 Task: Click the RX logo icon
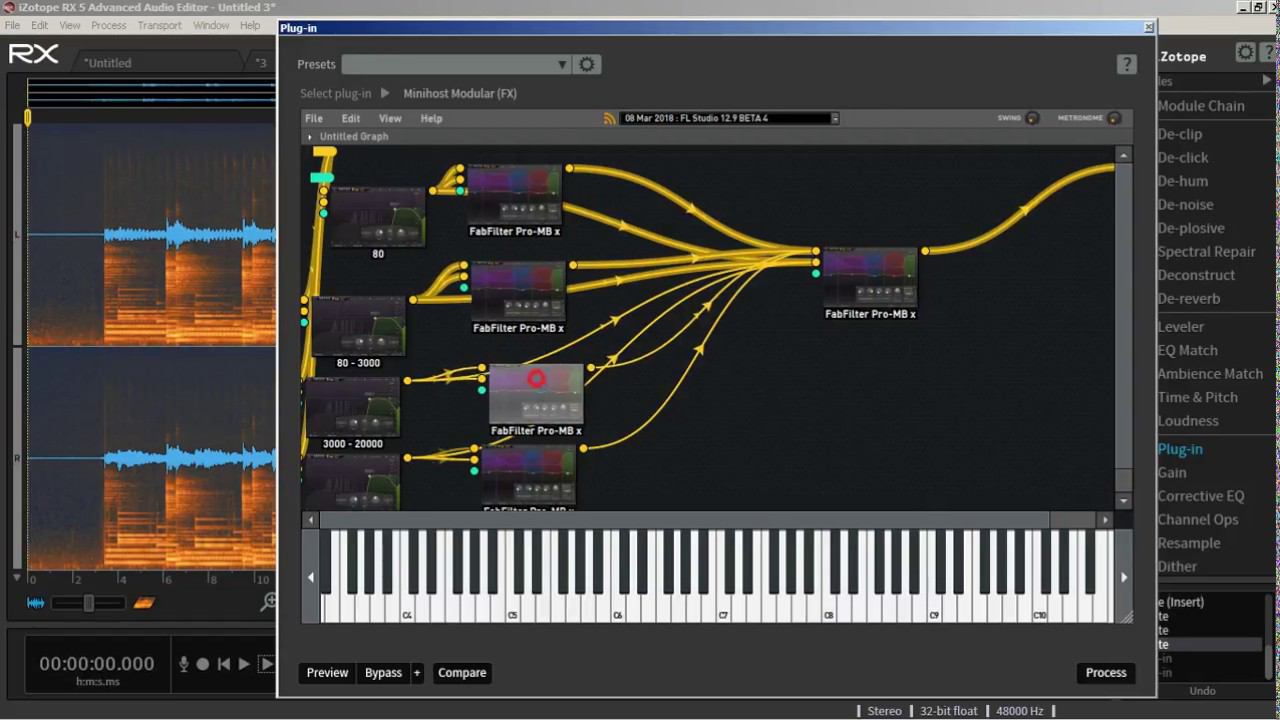pyautogui.click(x=34, y=54)
